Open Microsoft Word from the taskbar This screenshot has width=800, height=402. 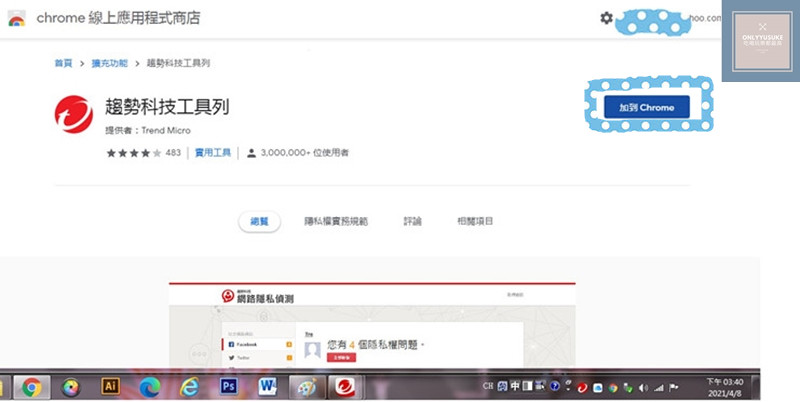pos(267,387)
